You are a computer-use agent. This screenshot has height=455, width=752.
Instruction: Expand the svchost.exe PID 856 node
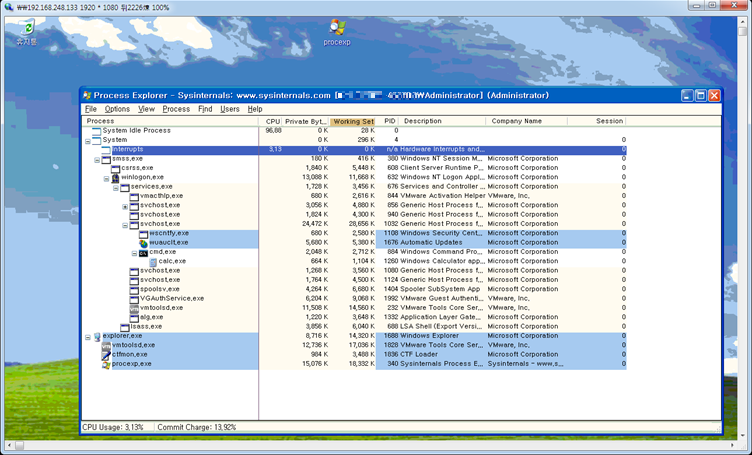pos(125,207)
